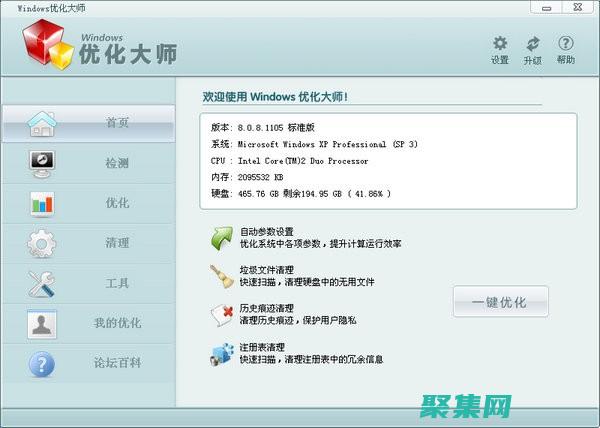Viewport: 600px width, 428px height.
Task: Click the 注册表清理 blue cubes icon
Action: (x=222, y=354)
